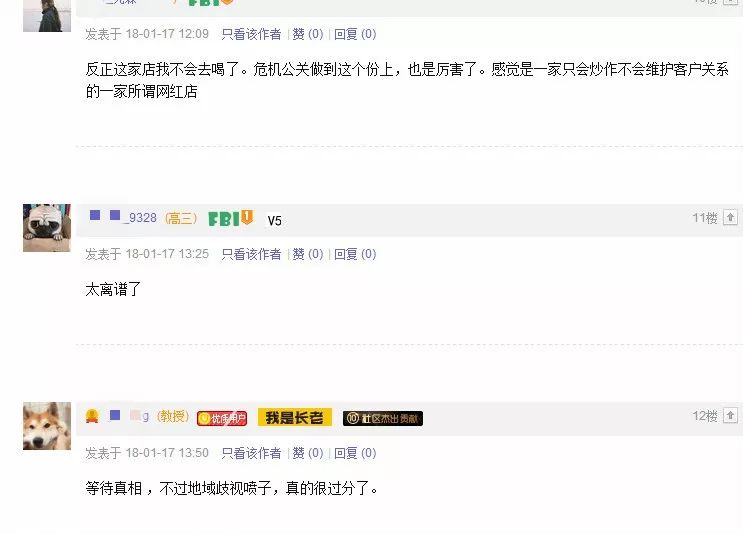This screenshot has width=743, height=534.
Task: Click the 社区杰出贡献 black badge
Action: pyautogui.click(x=383, y=418)
